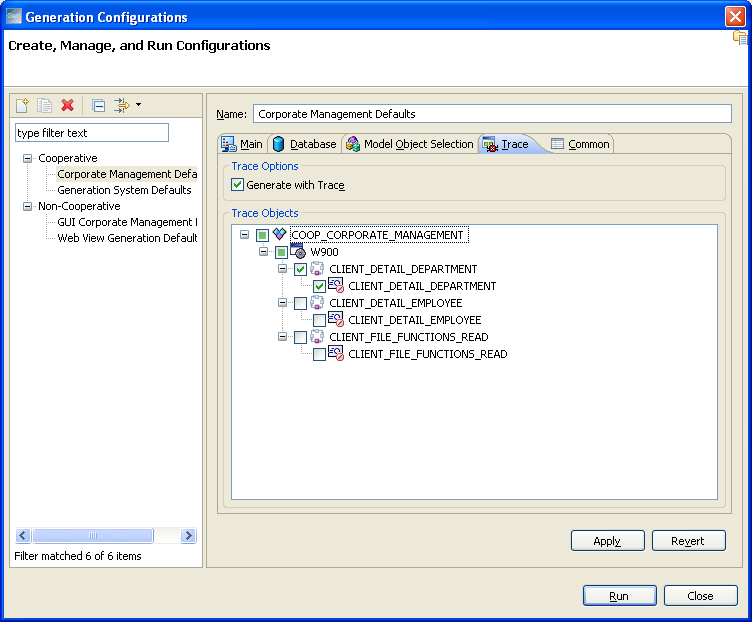Click the scroll right arrow in configurations list
Viewport: 752px width, 622px height.
[188, 535]
